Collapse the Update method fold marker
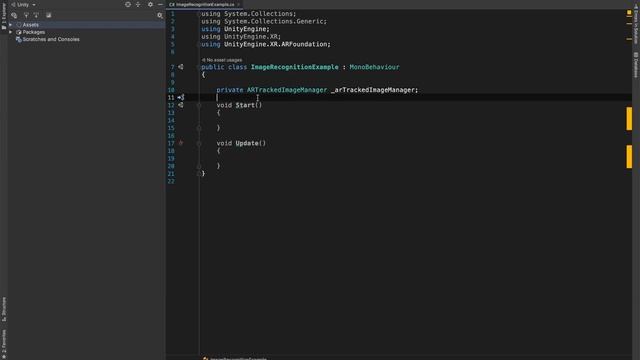 [199, 143]
